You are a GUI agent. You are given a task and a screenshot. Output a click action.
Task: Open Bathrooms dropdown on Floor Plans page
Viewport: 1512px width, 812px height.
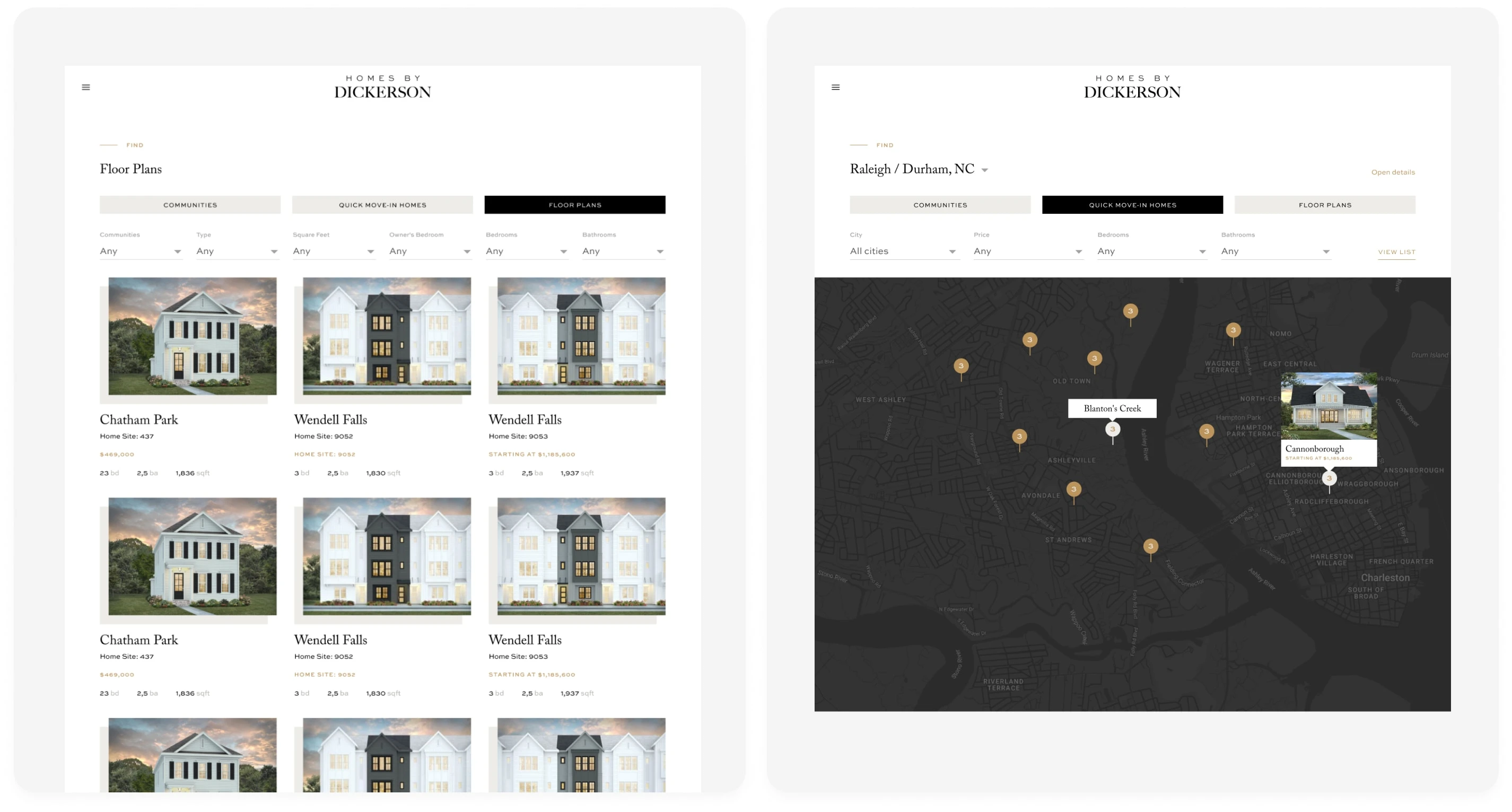(x=623, y=251)
